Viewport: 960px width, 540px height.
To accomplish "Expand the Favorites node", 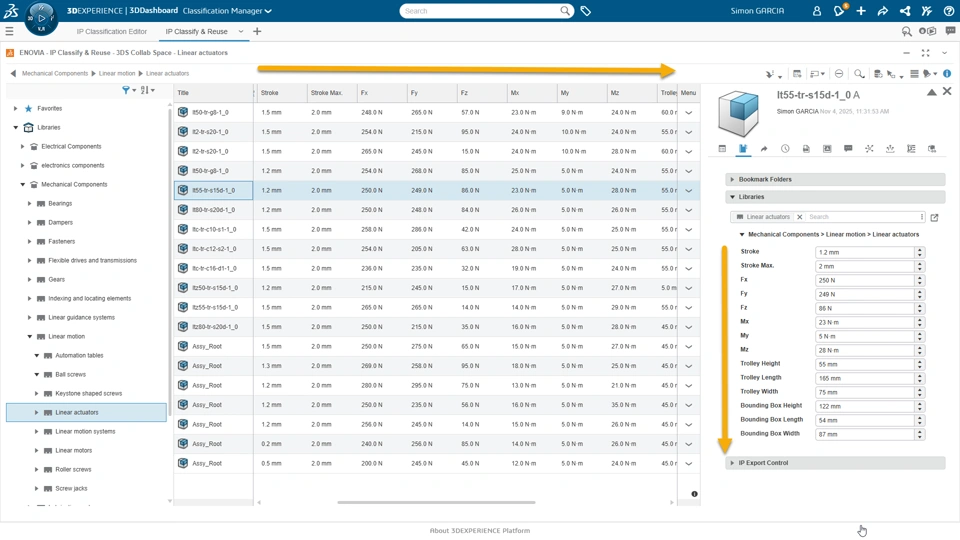I will tap(15, 108).
